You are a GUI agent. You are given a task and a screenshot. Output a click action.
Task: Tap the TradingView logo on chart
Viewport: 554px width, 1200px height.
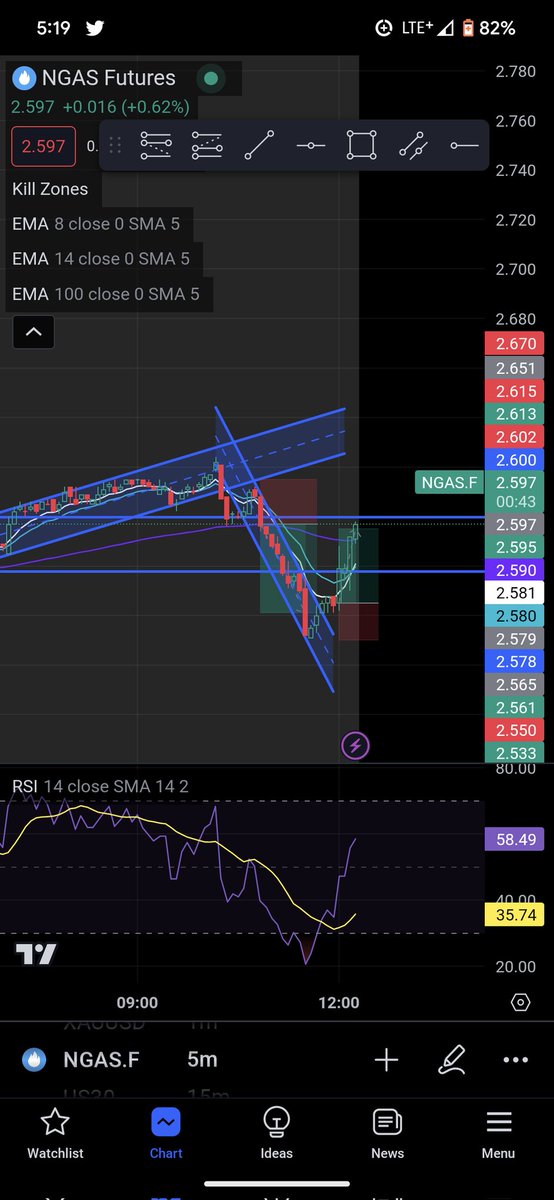tap(37, 954)
